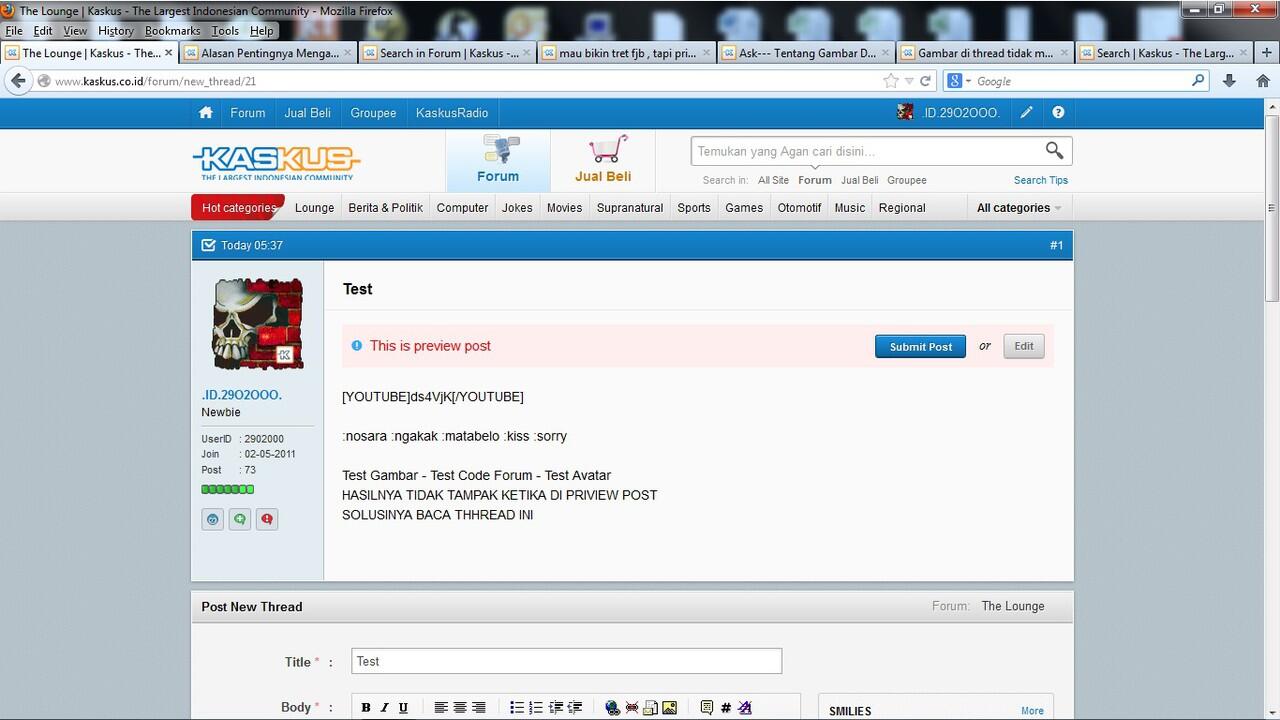1280x720 pixels.
Task: Click the pencil icon in top bar
Action: click(x=1027, y=113)
